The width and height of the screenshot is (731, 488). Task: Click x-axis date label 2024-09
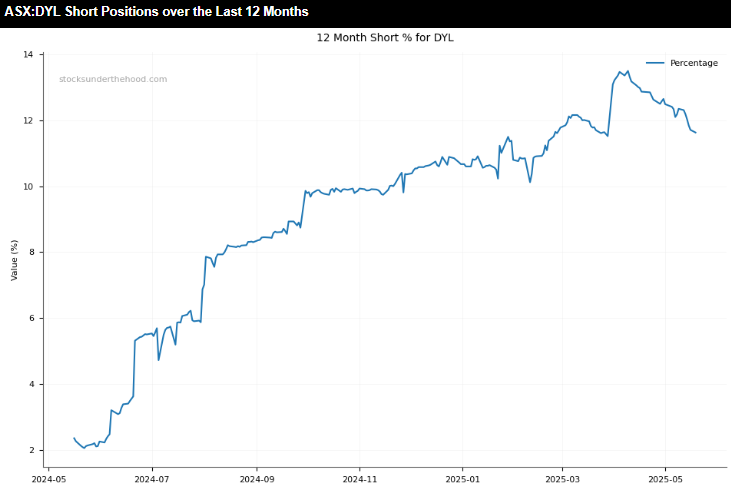257,479
